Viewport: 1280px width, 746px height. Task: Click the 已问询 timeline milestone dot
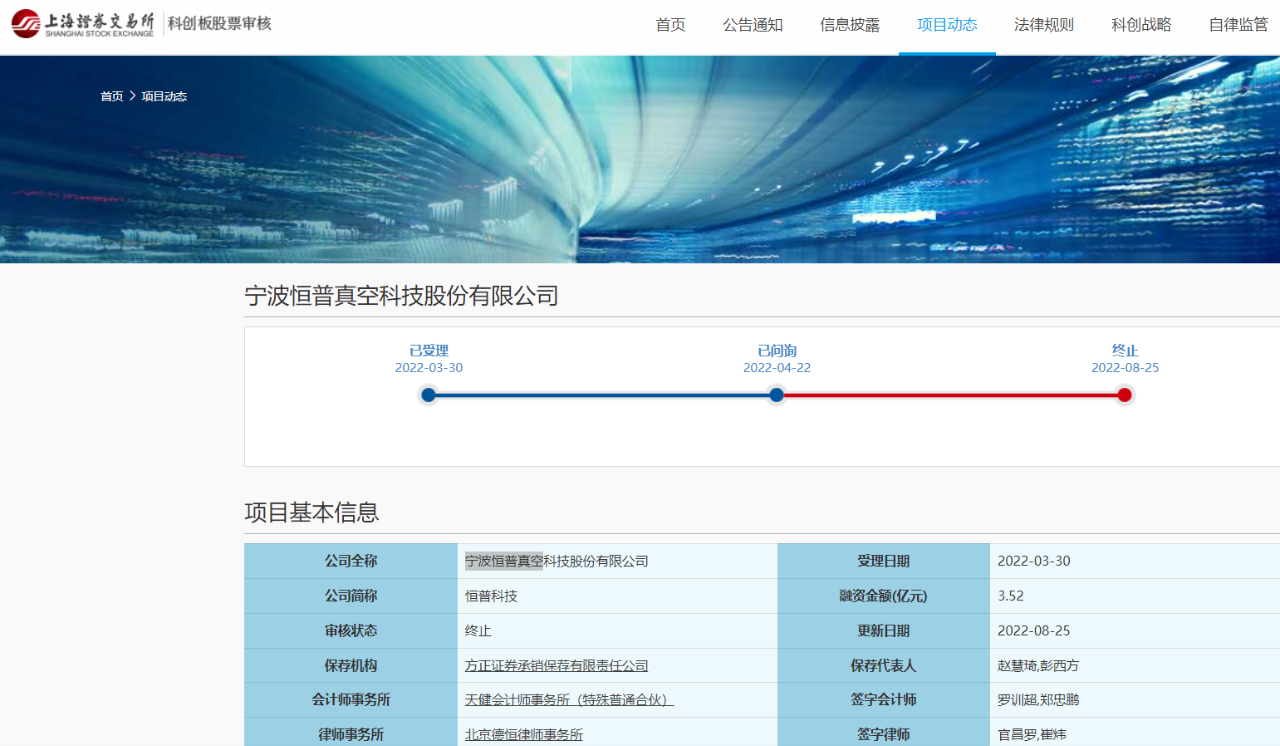click(x=776, y=395)
